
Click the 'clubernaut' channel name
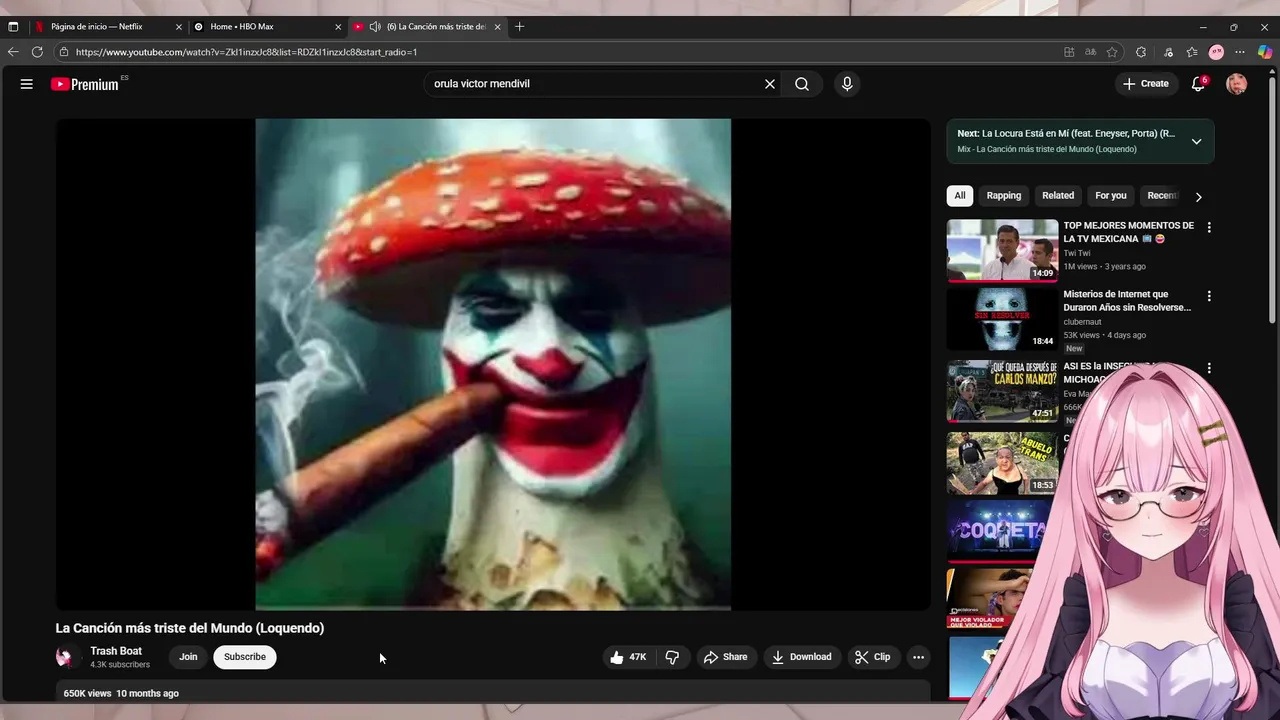[x=1082, y=322]
